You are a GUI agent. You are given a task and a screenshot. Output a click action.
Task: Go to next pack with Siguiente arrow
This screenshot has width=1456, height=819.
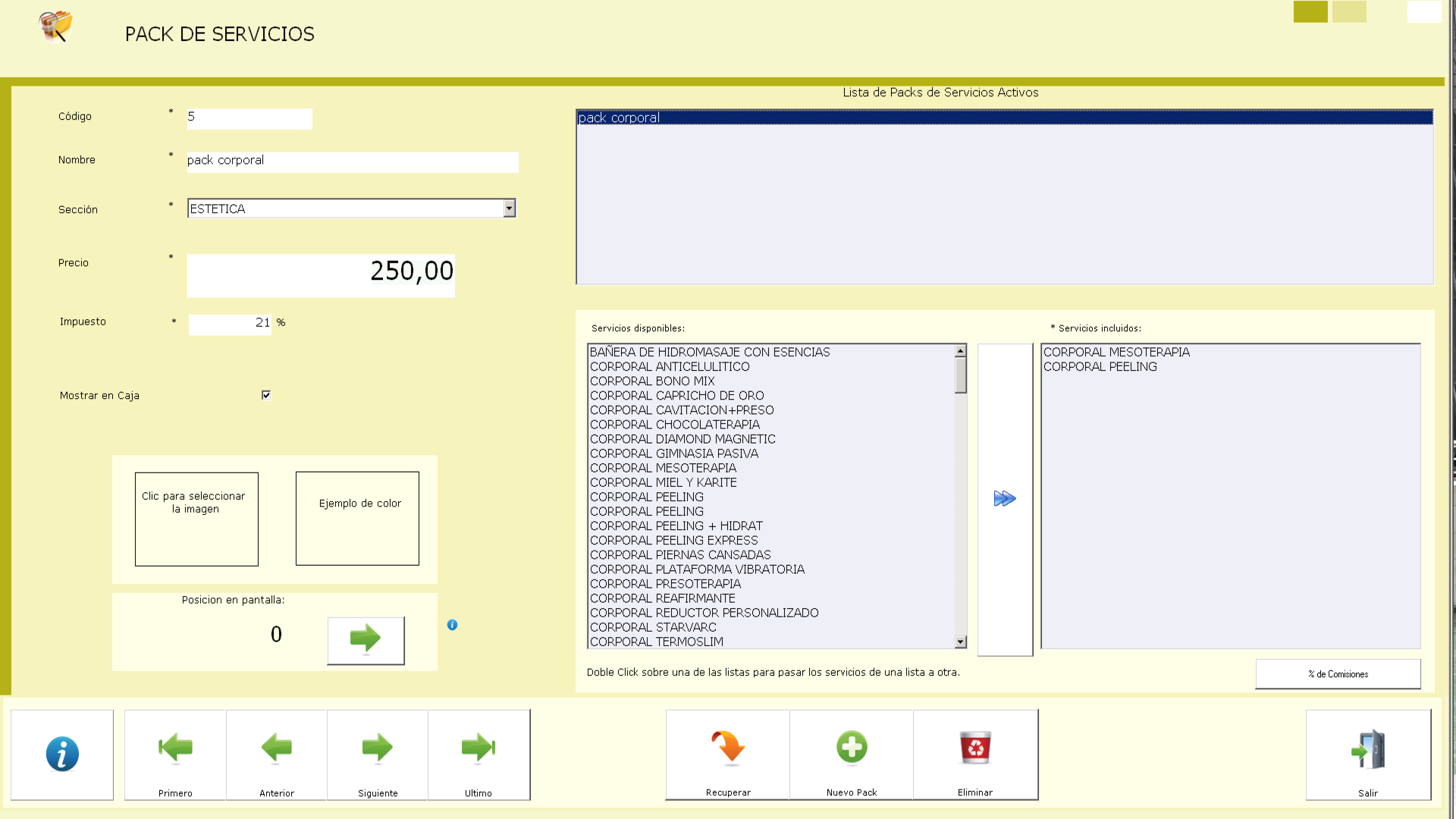coord(378,748)
